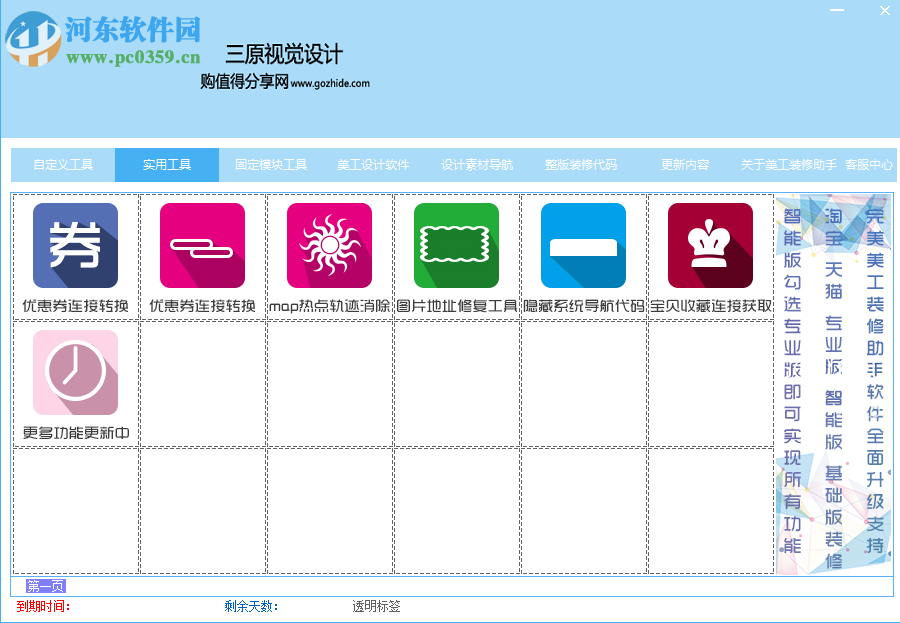The width and height of the screenshot is (900, 623).
Task: Click the 宝贝收藏连接获取 caption text
Action: click(711, 306)
